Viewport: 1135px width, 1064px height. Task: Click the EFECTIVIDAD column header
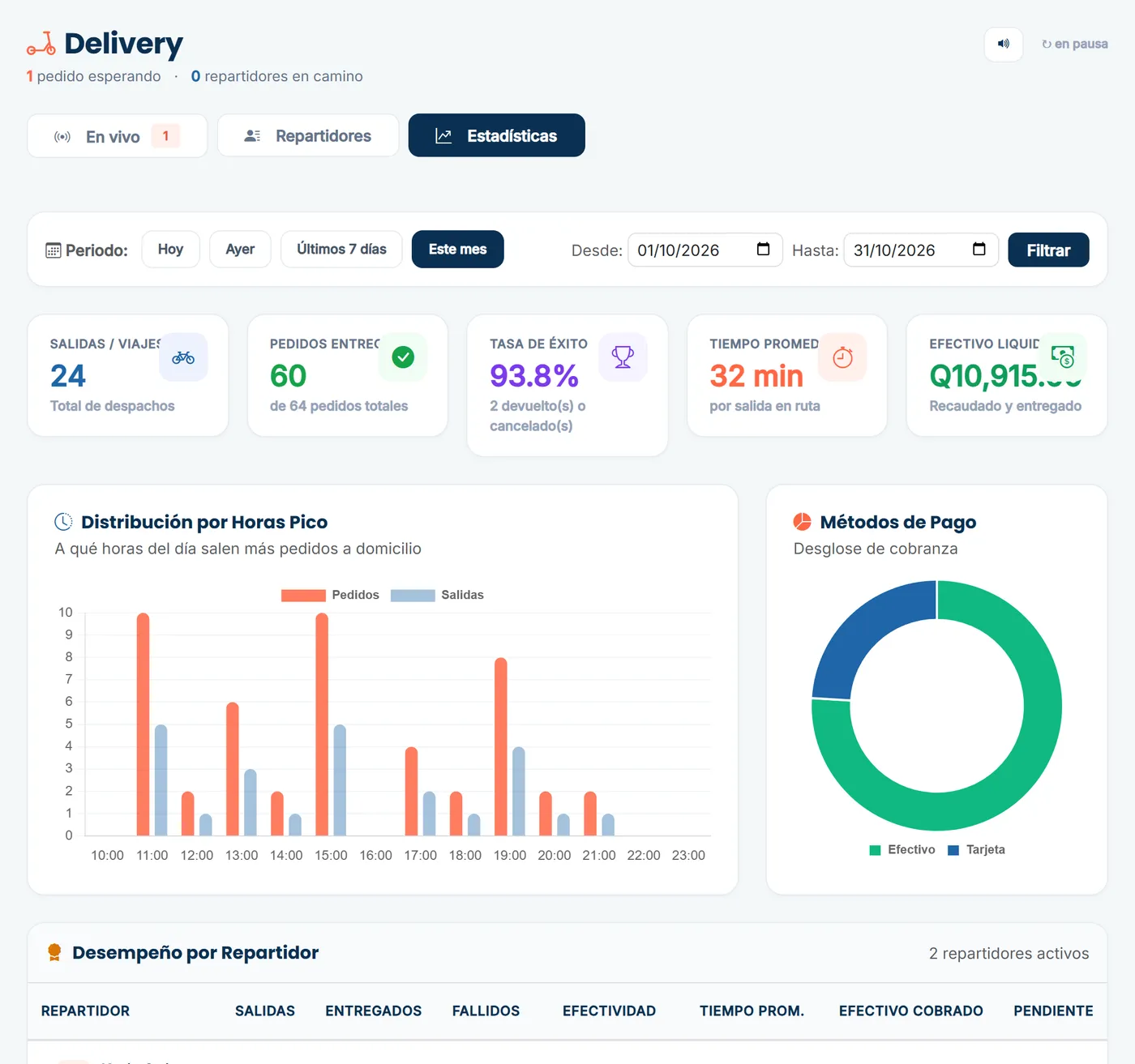(x=610, y=1011)
